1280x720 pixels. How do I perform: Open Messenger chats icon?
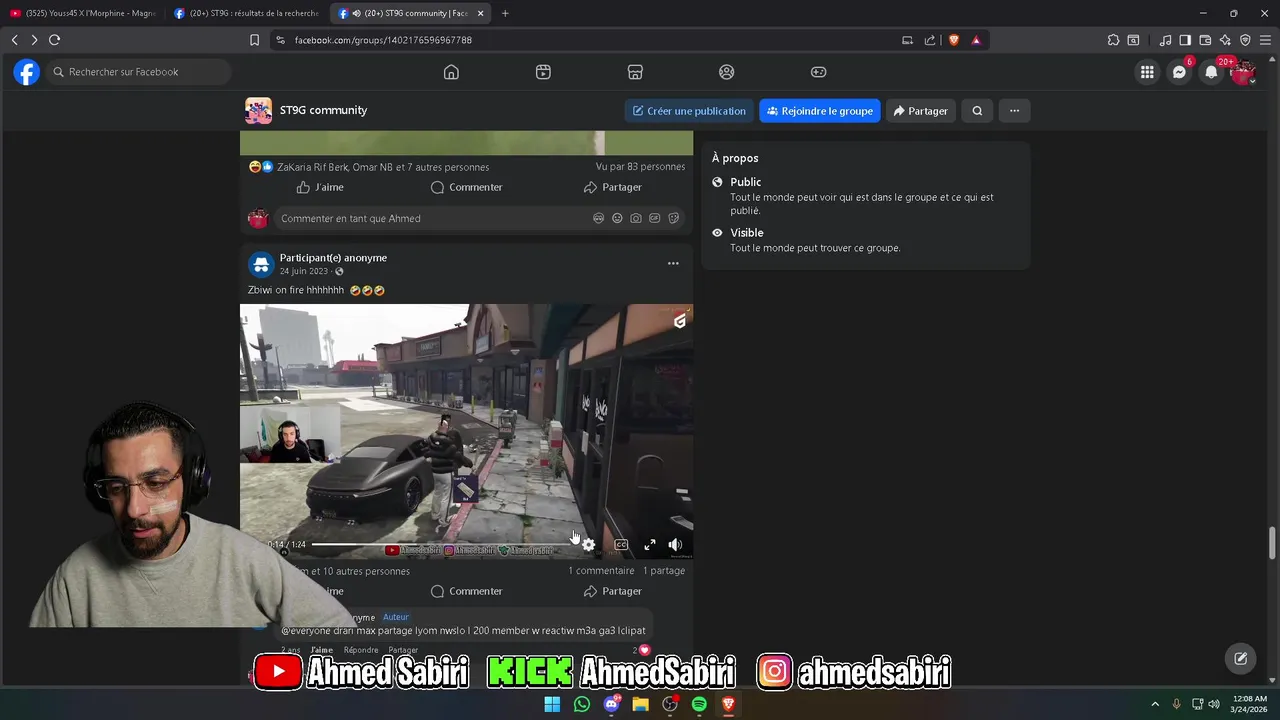pyautogui.click(x=1179, y=72)
